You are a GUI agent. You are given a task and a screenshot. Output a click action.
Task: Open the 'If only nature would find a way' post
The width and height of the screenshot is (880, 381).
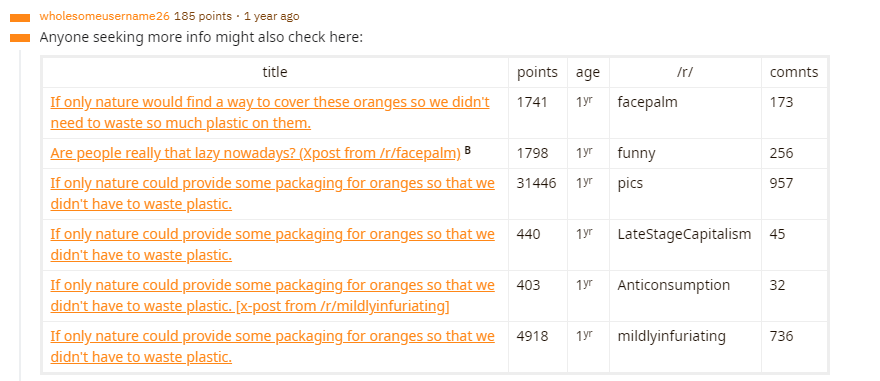(x=270, y=113)
